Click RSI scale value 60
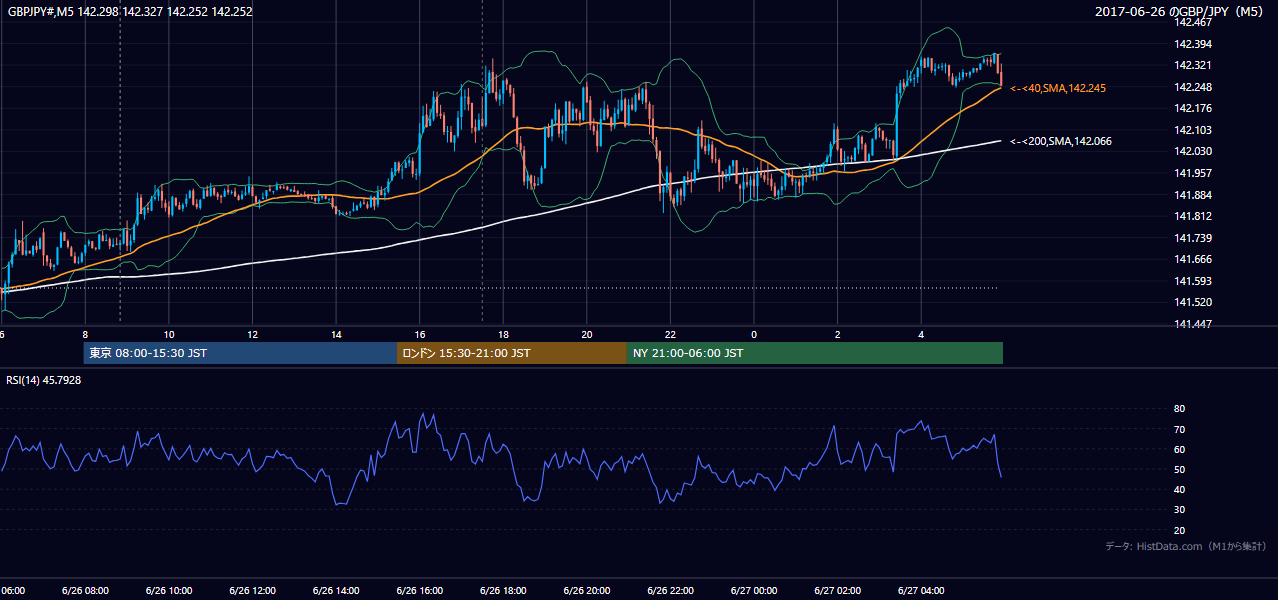The width and height of the screenshot is (1278, 600). [x=1179, y=449]
